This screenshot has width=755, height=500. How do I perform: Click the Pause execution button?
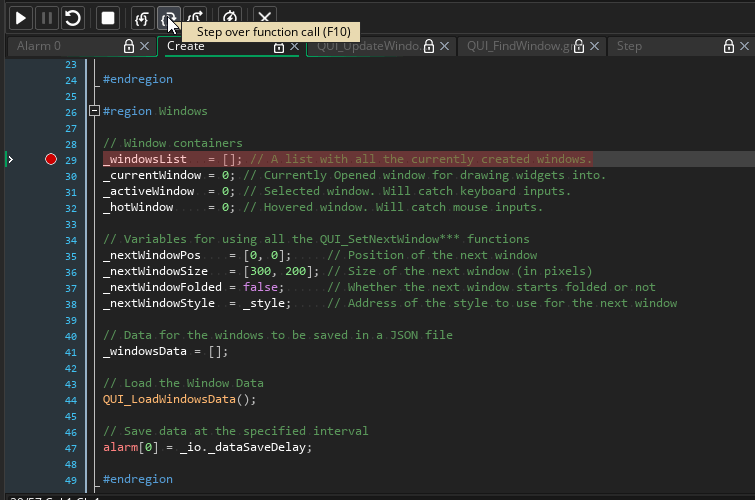coord(46,18)
